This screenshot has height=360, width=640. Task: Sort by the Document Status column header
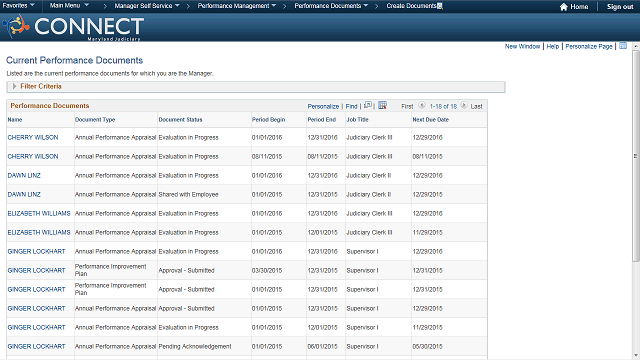click(x=180, y=120)
